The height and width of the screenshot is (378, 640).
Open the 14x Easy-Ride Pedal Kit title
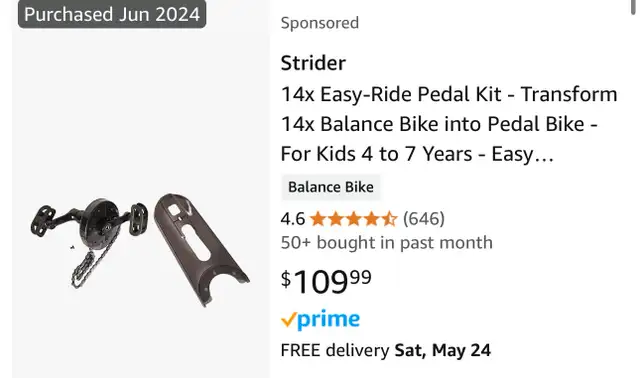click(449, 124)
